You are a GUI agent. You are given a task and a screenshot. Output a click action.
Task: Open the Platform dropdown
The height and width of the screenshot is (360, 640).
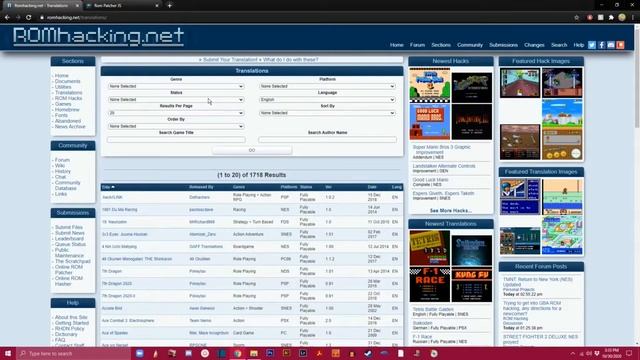[327, 86]
